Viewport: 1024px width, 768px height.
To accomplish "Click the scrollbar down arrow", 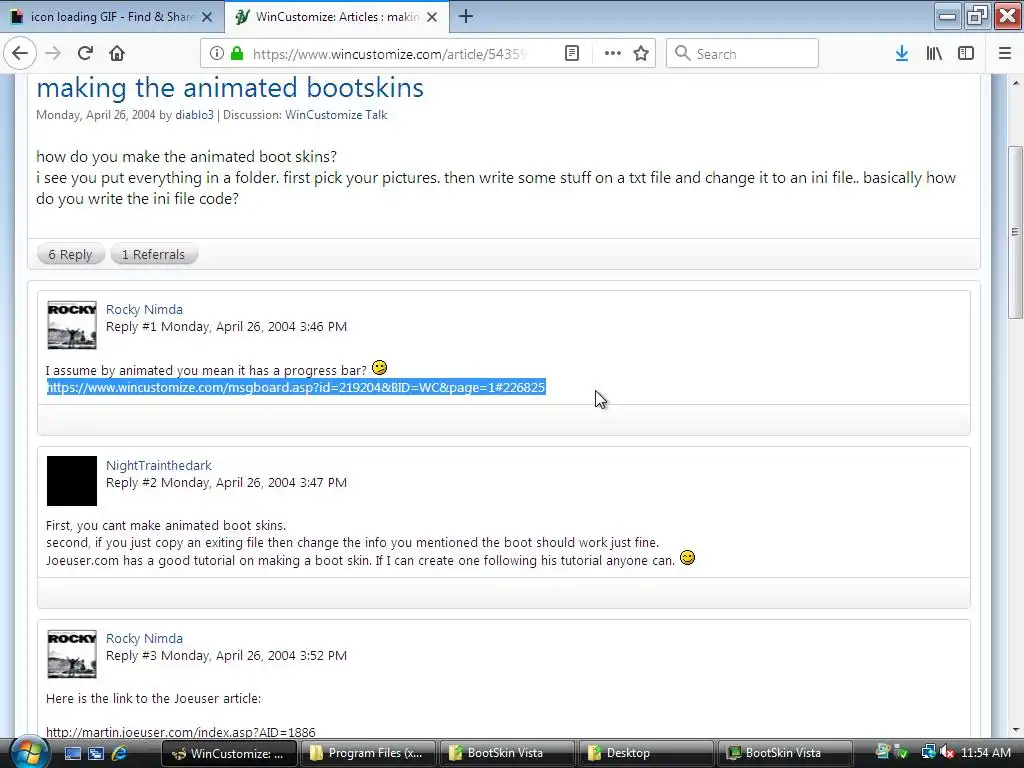I will point(1015,729).
